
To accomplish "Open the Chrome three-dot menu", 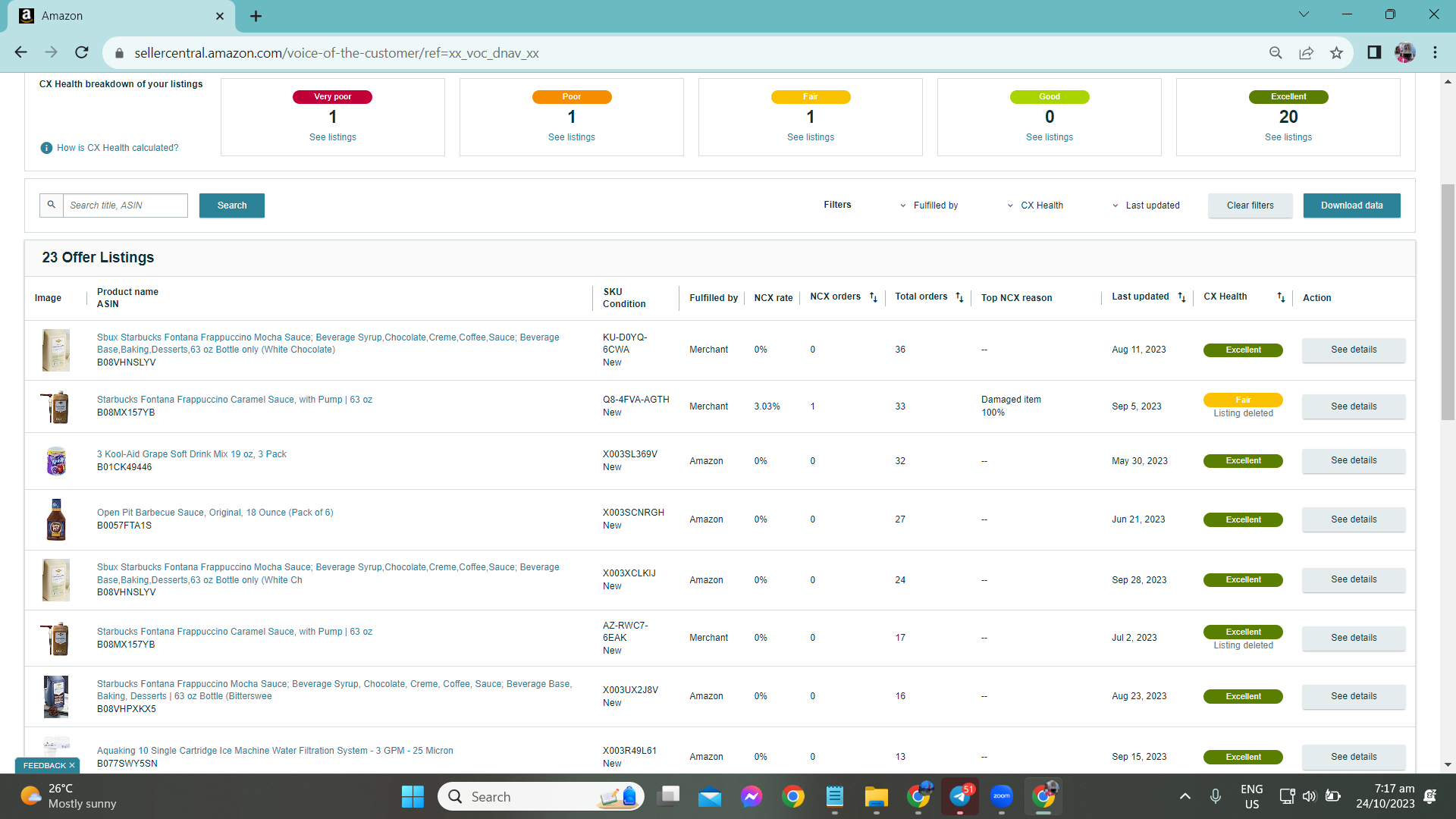I will click(x=1435, y=52).
